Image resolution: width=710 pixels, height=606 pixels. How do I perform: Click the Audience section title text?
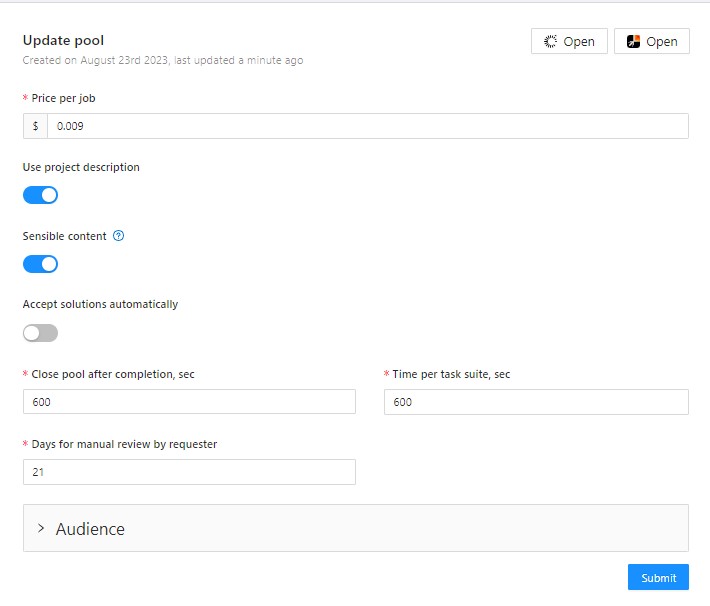click(x=90, y=529)
